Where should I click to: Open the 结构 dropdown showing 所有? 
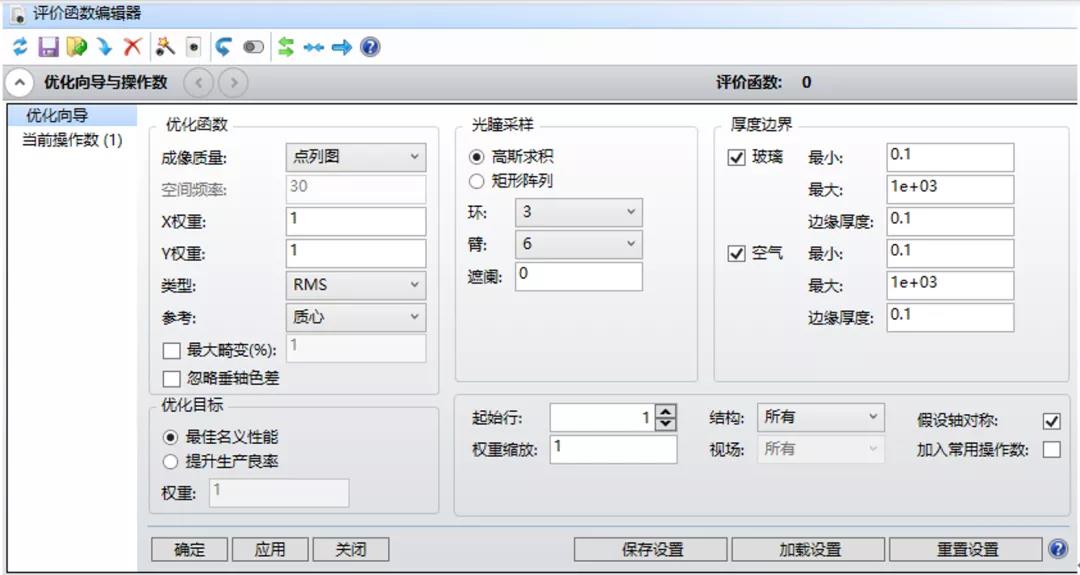coord(821,417)
